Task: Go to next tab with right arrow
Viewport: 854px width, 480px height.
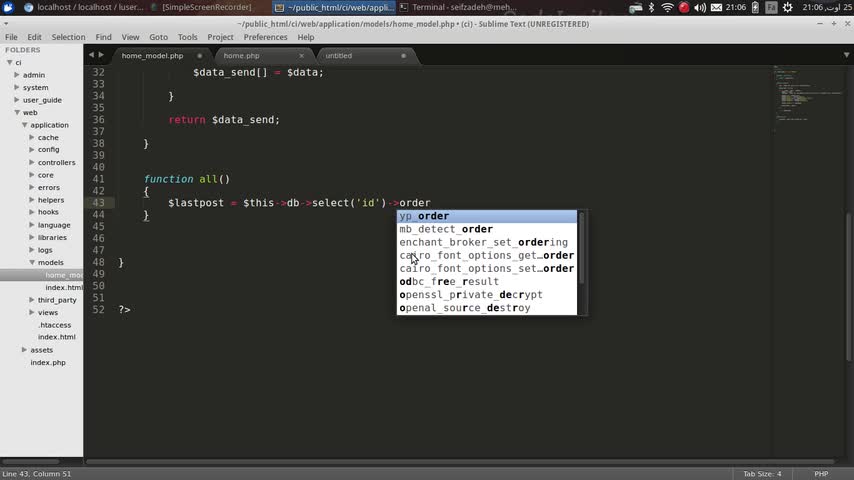Action: [101, 54]
